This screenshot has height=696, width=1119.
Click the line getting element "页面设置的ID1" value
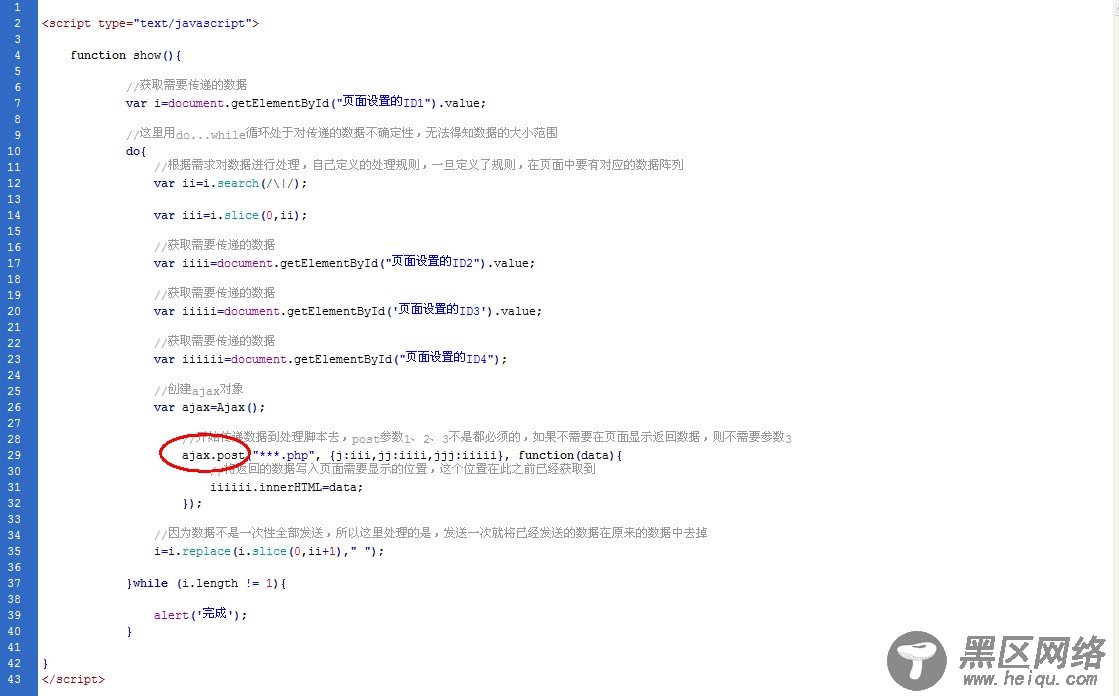(305, 102)
